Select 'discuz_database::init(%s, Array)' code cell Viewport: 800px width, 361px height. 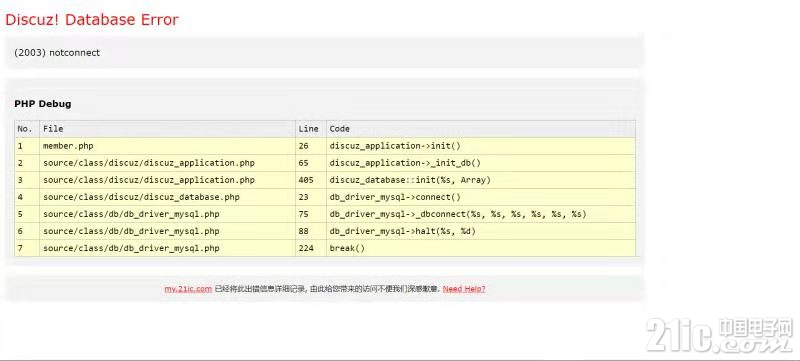481,180
